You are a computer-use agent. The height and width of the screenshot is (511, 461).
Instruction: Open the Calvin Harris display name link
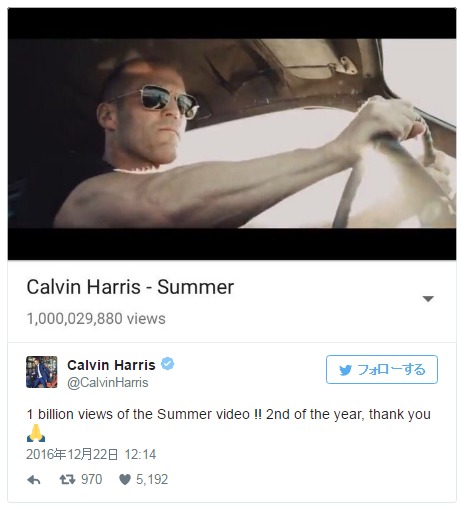(111, 365)
